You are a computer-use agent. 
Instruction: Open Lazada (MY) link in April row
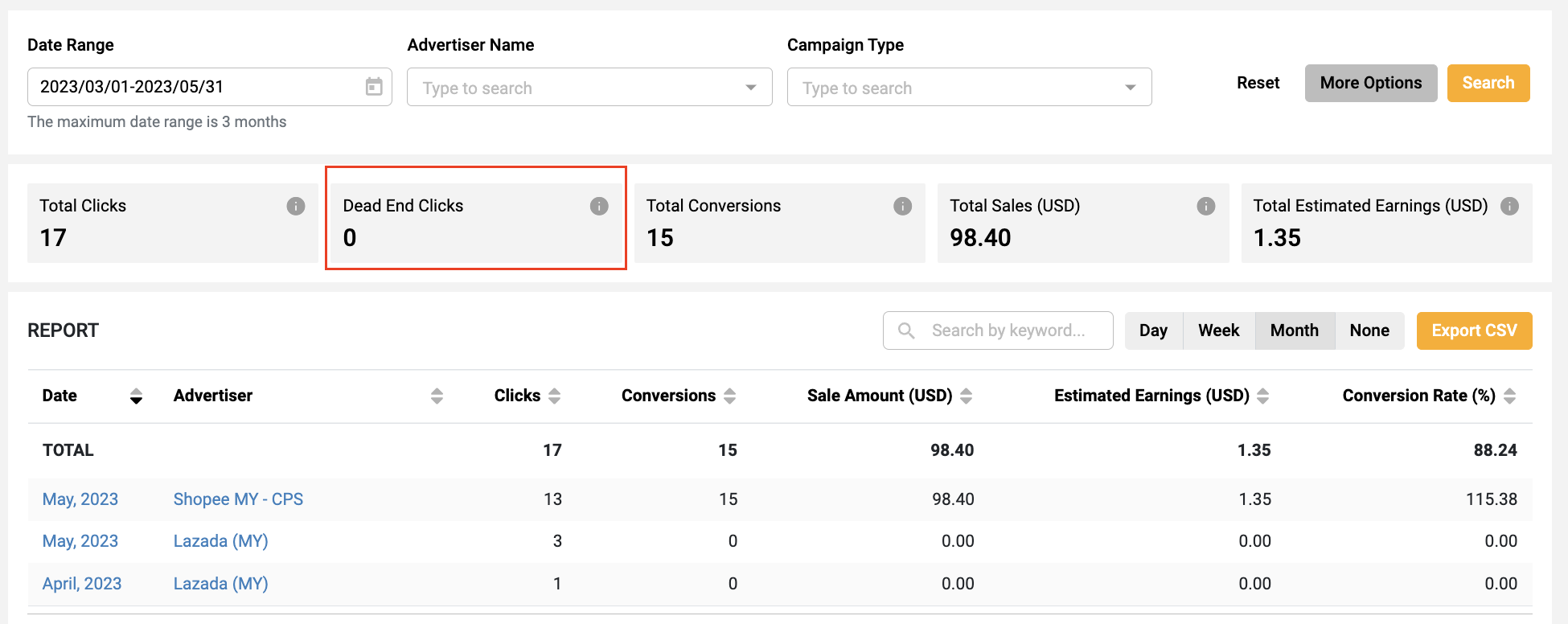point(221,584)
